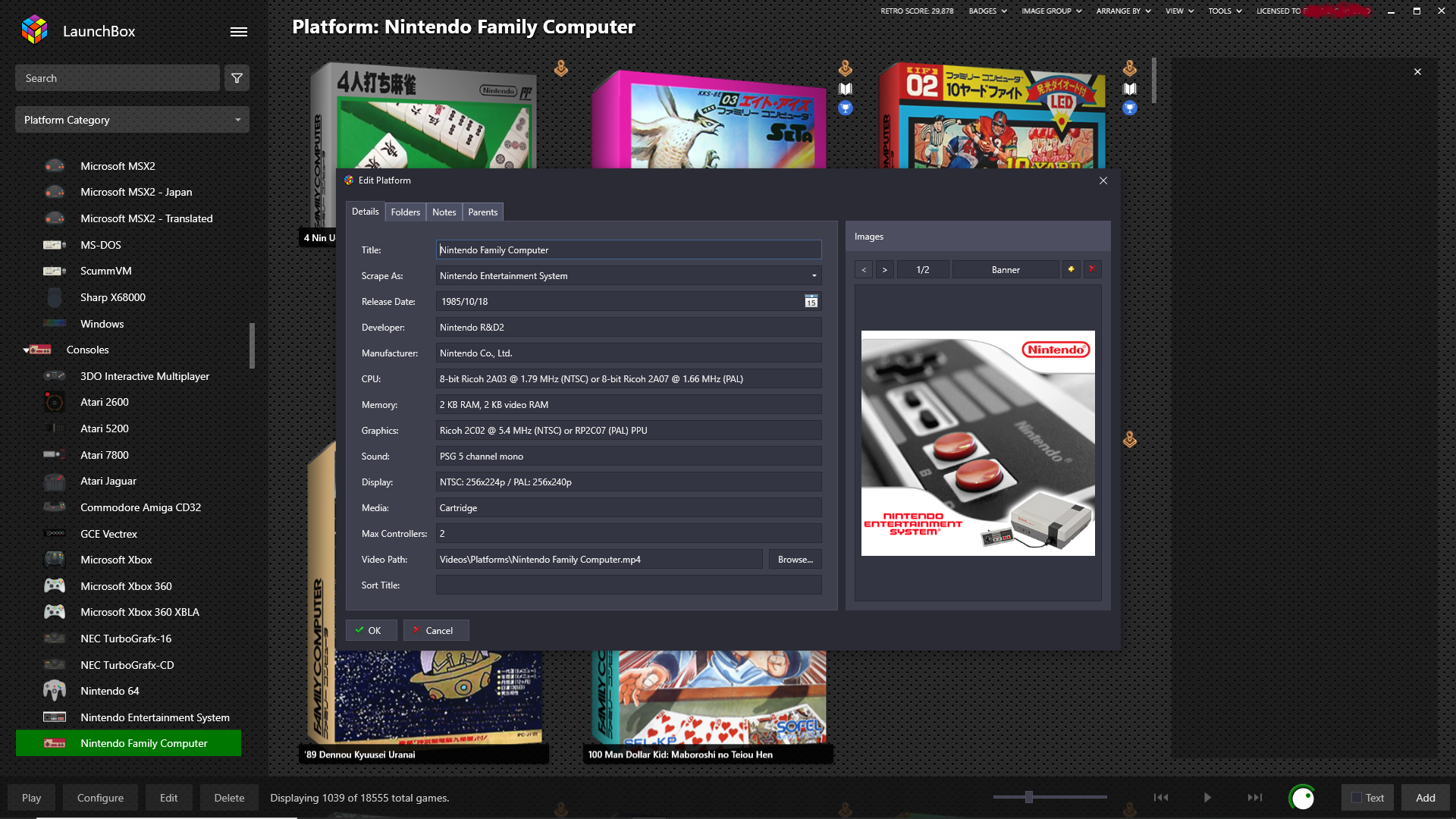Browse for a platform video file
The image size is (1456, 819).
click(795, 559)
